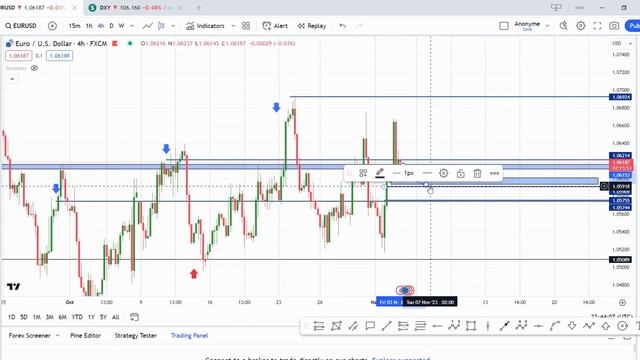The height and width of the screenshot is (360, 640).
Task: Select the 6M date range
Action: pyautogui.click(x=62, y=317)
